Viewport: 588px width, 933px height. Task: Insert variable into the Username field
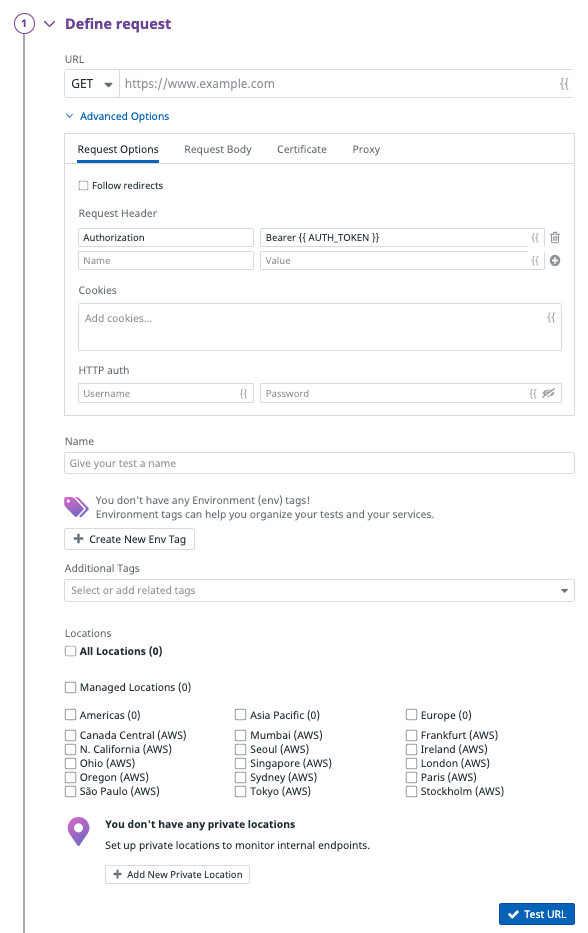pos(243,393)
